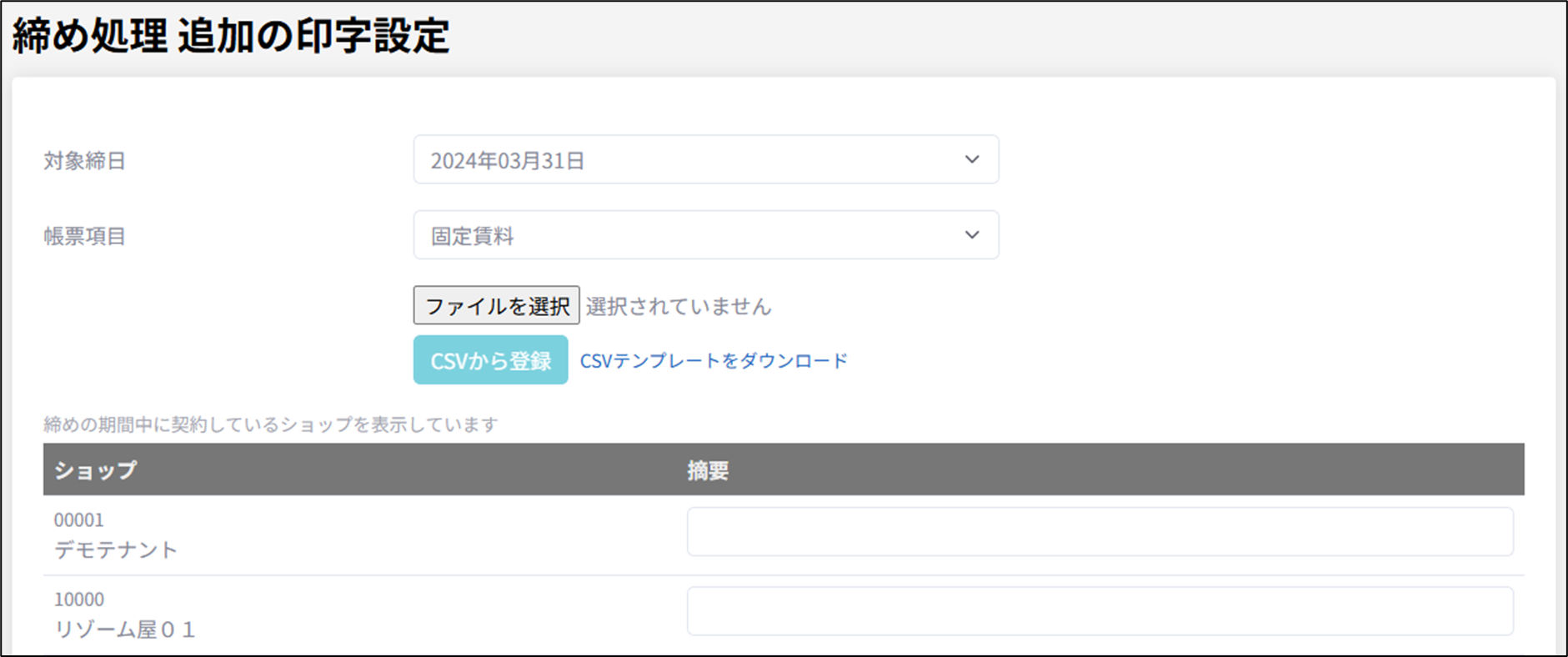Open the 対象締日 date dropdown

[704, 160]
